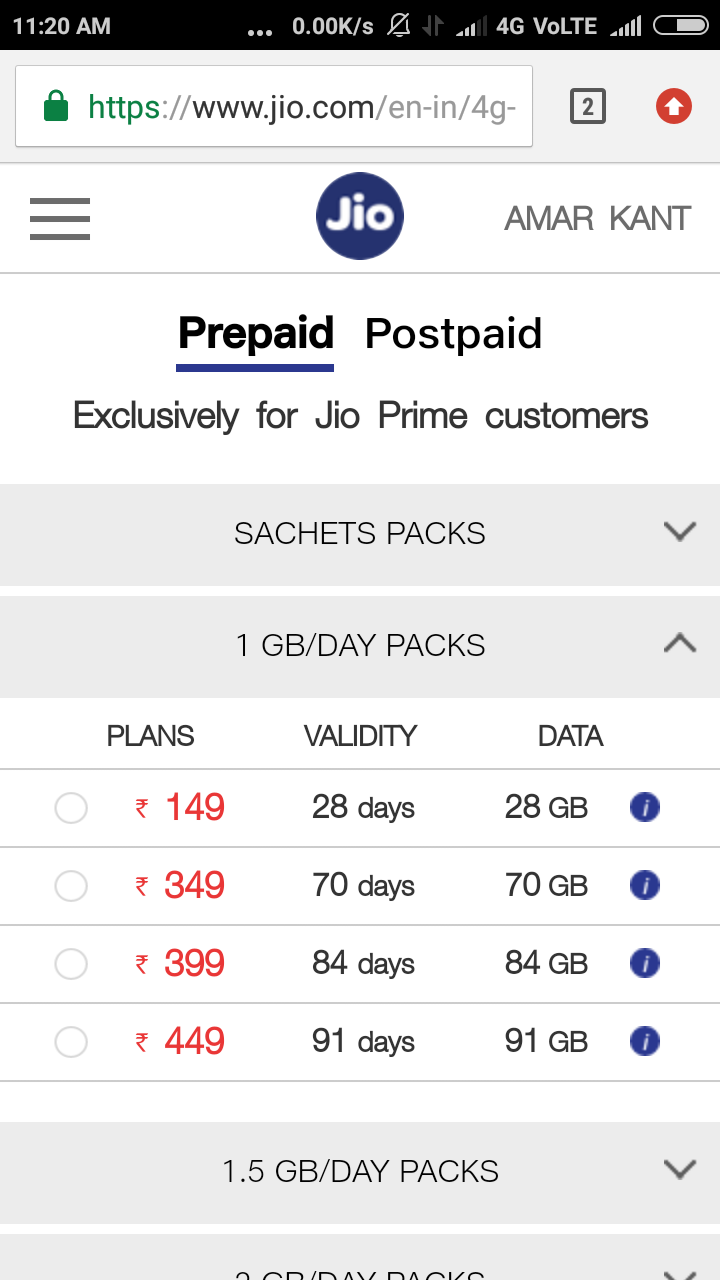Tap the browser address bar URL
Screen dimensions: 720x1280
300,106
